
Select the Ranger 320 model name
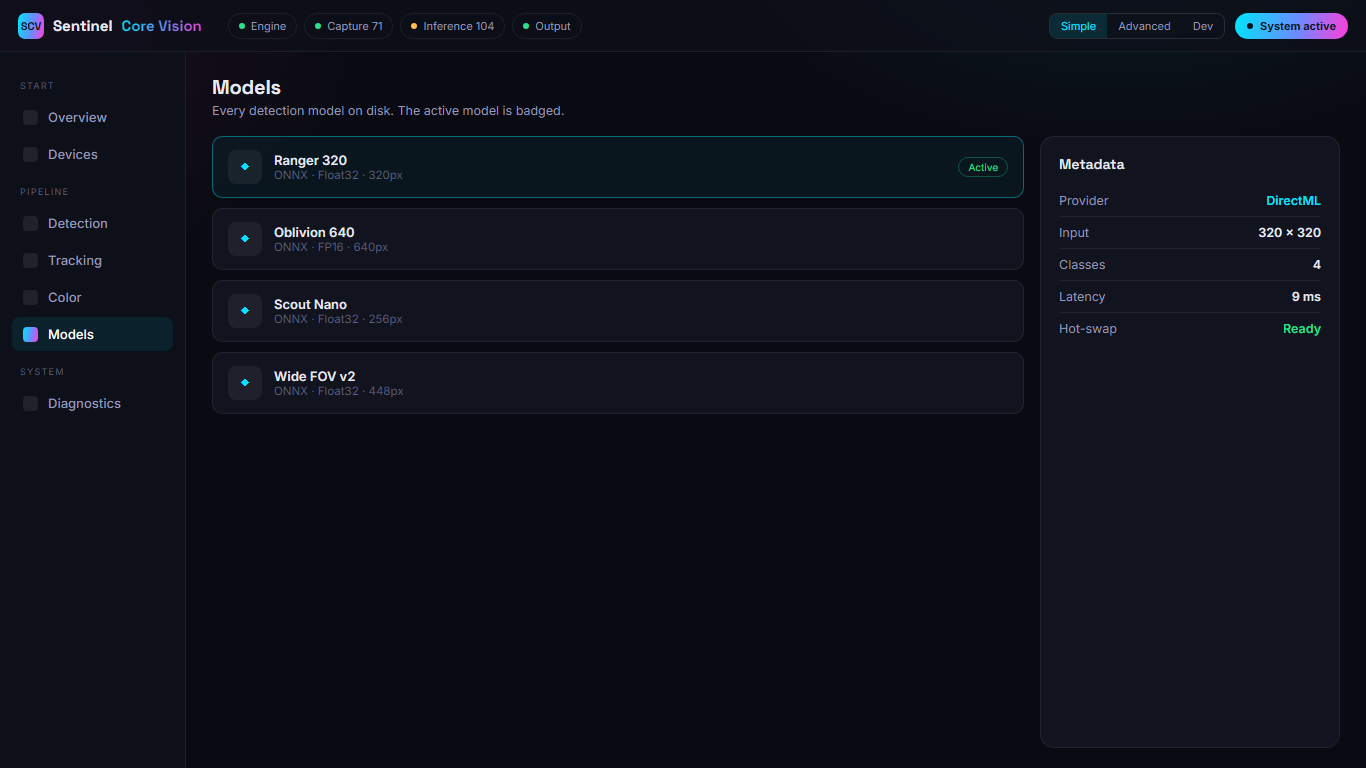point(310,160)
